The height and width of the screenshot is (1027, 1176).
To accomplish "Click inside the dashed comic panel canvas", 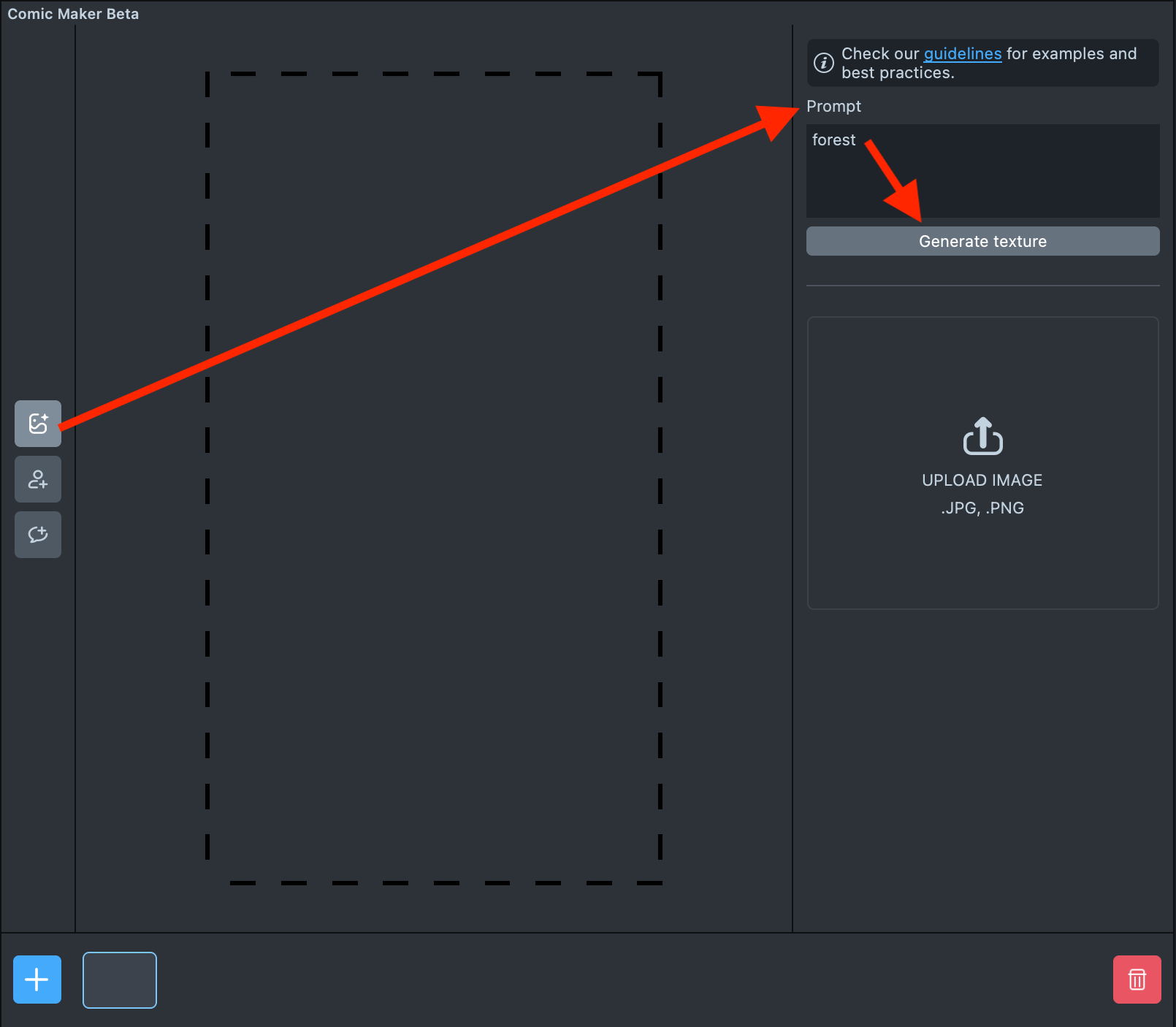I will coord(434,511).
